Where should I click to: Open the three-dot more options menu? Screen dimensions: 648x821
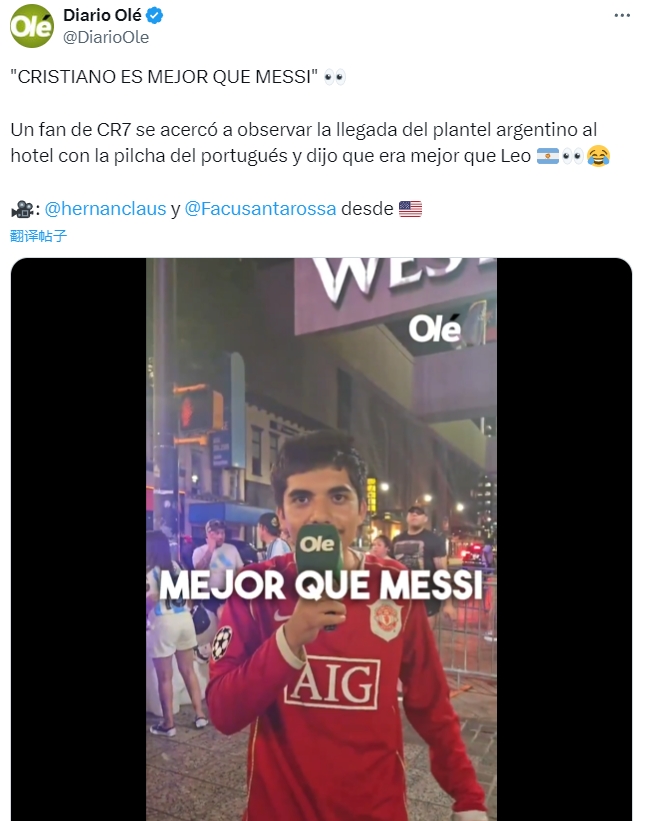(x=622, y=15)
